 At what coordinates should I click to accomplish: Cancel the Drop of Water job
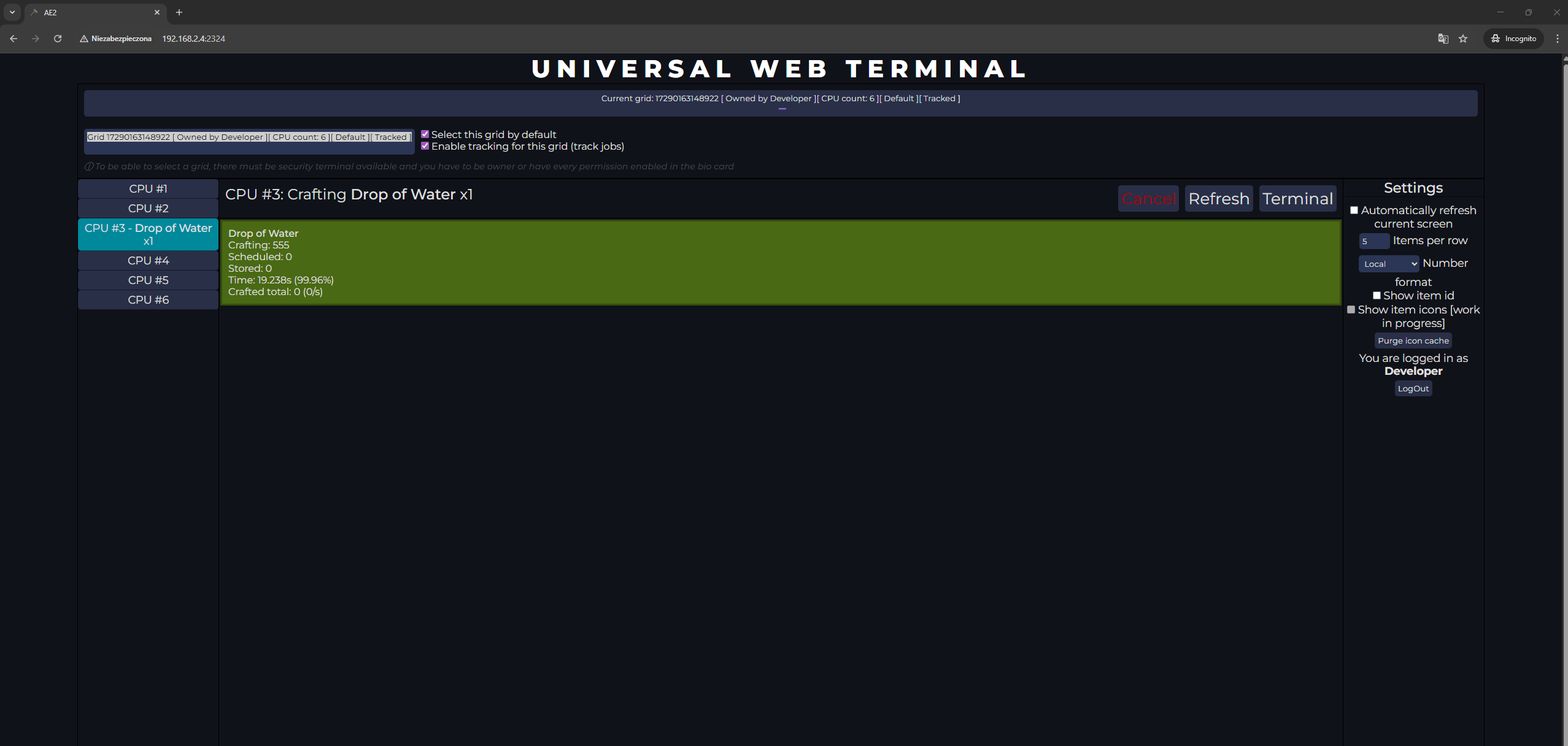(1148, 199)
